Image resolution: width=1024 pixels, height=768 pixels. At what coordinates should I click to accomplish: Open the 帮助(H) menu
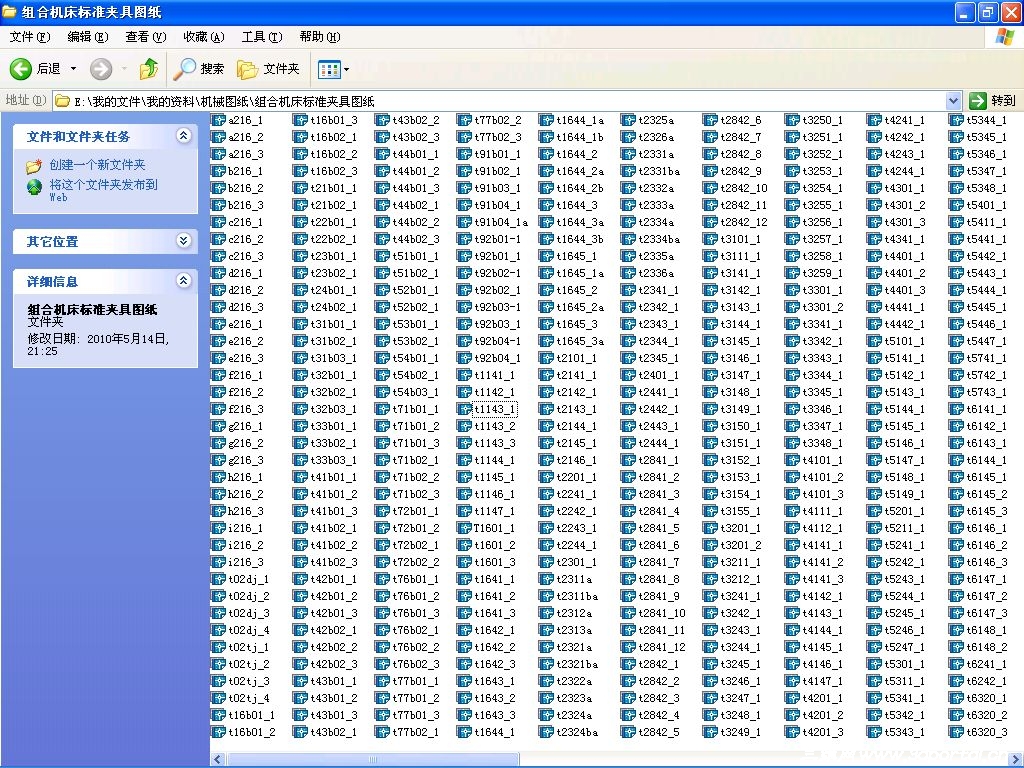coord(320,37)
